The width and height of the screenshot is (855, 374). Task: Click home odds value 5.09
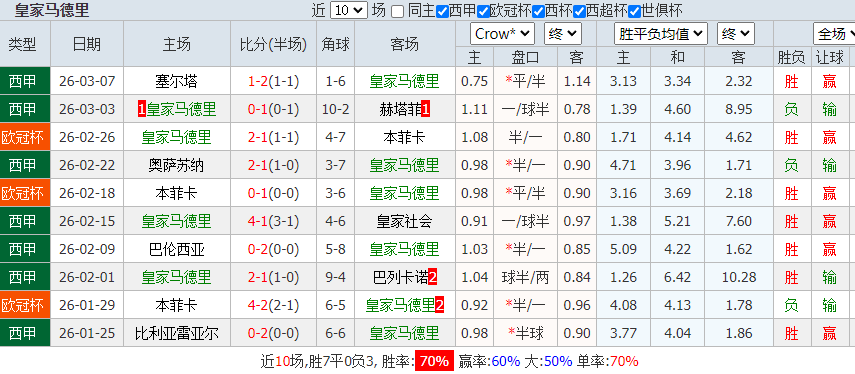click(623, 250)
